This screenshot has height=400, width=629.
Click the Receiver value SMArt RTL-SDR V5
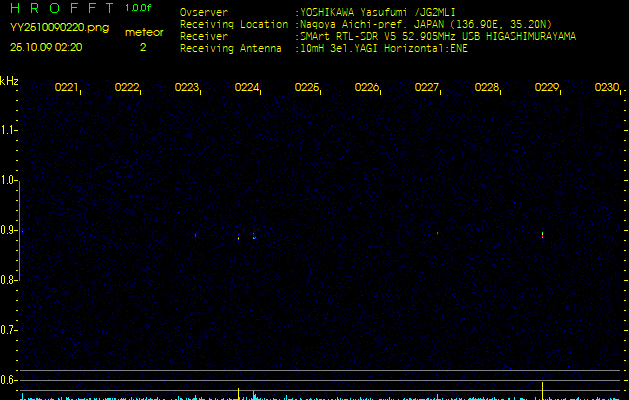[x=348, y=37]
